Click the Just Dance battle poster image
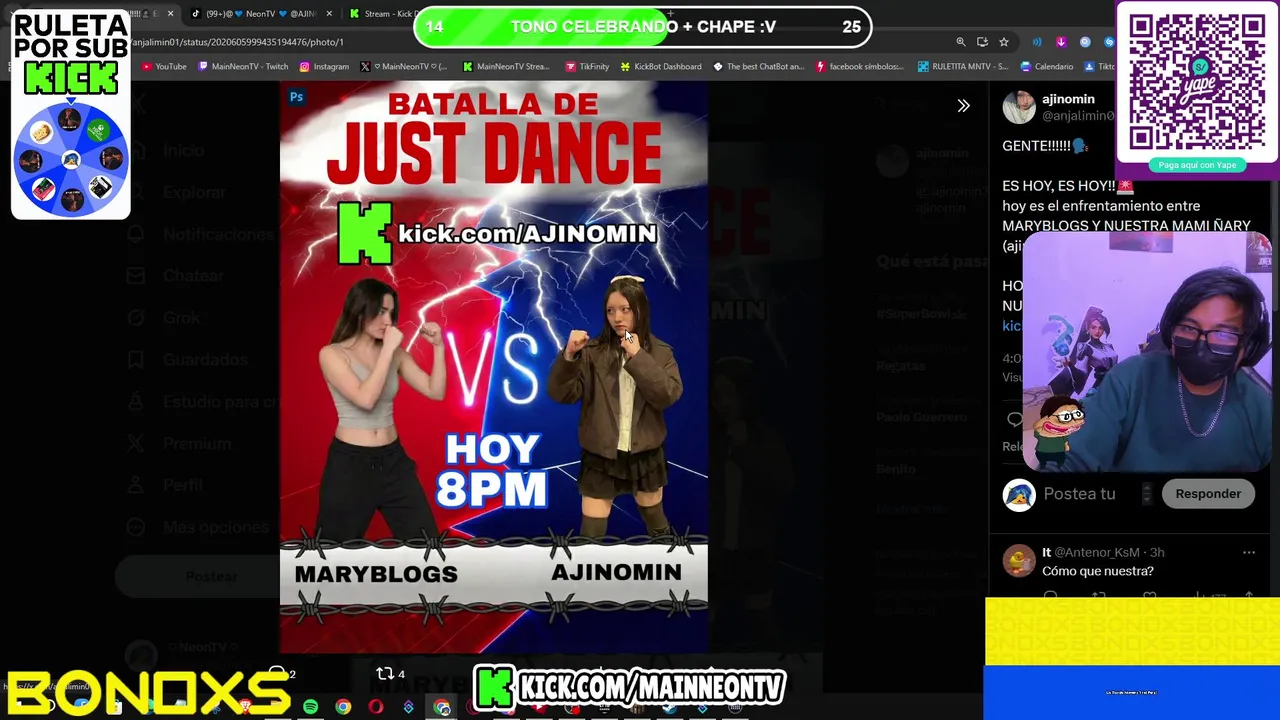 coord(494,367)
